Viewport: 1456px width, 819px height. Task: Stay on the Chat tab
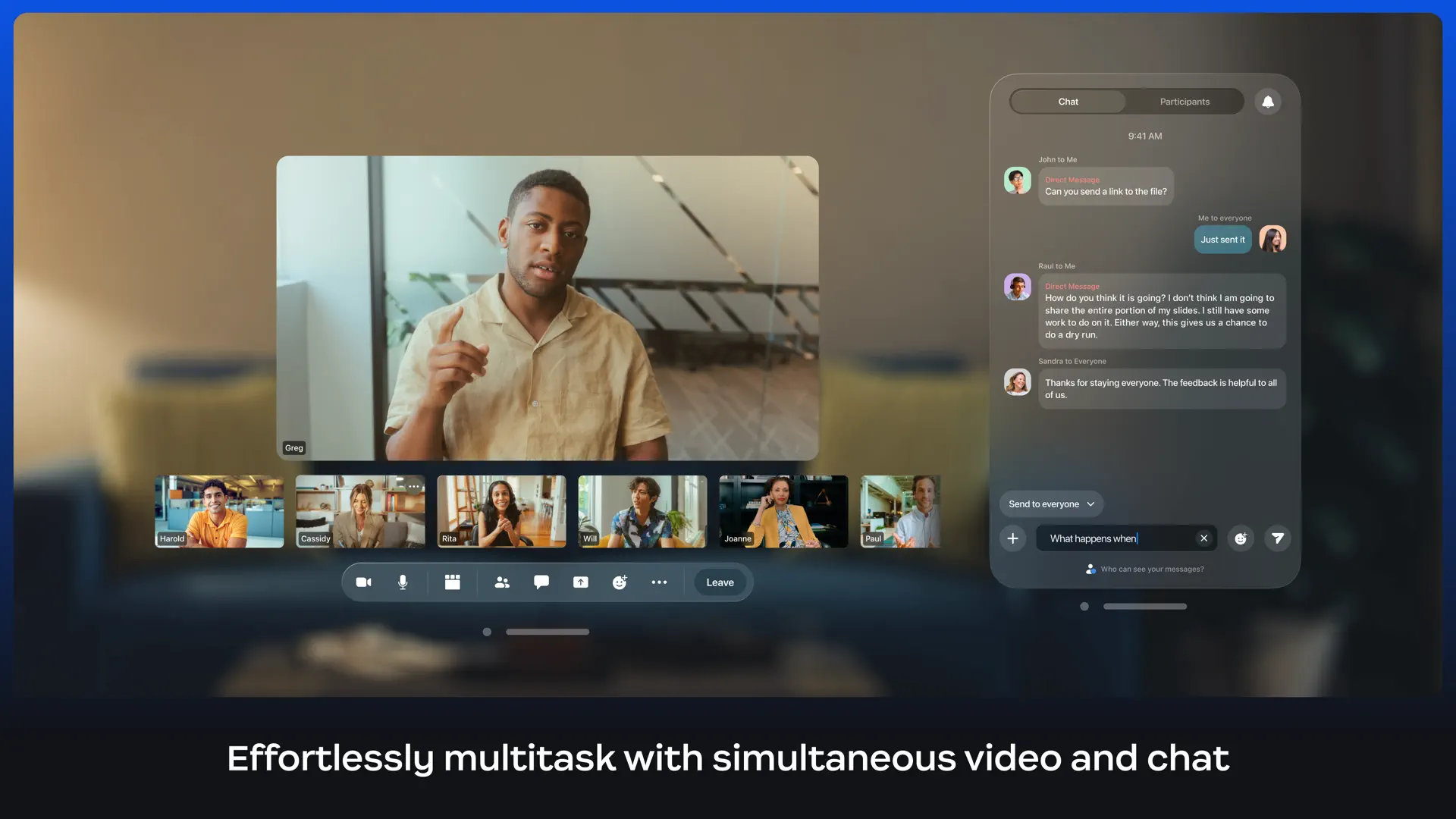tap(1068, 101)
